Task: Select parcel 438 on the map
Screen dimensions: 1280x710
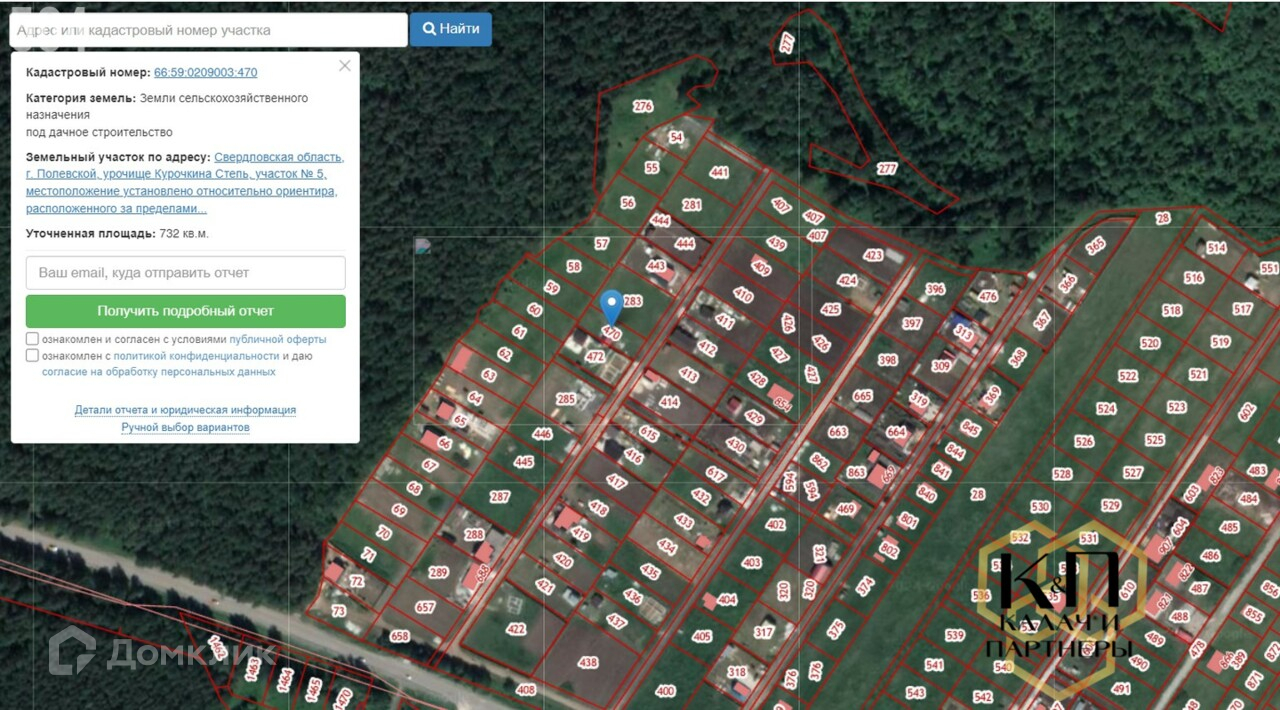Action: click(x=588, y=662)
